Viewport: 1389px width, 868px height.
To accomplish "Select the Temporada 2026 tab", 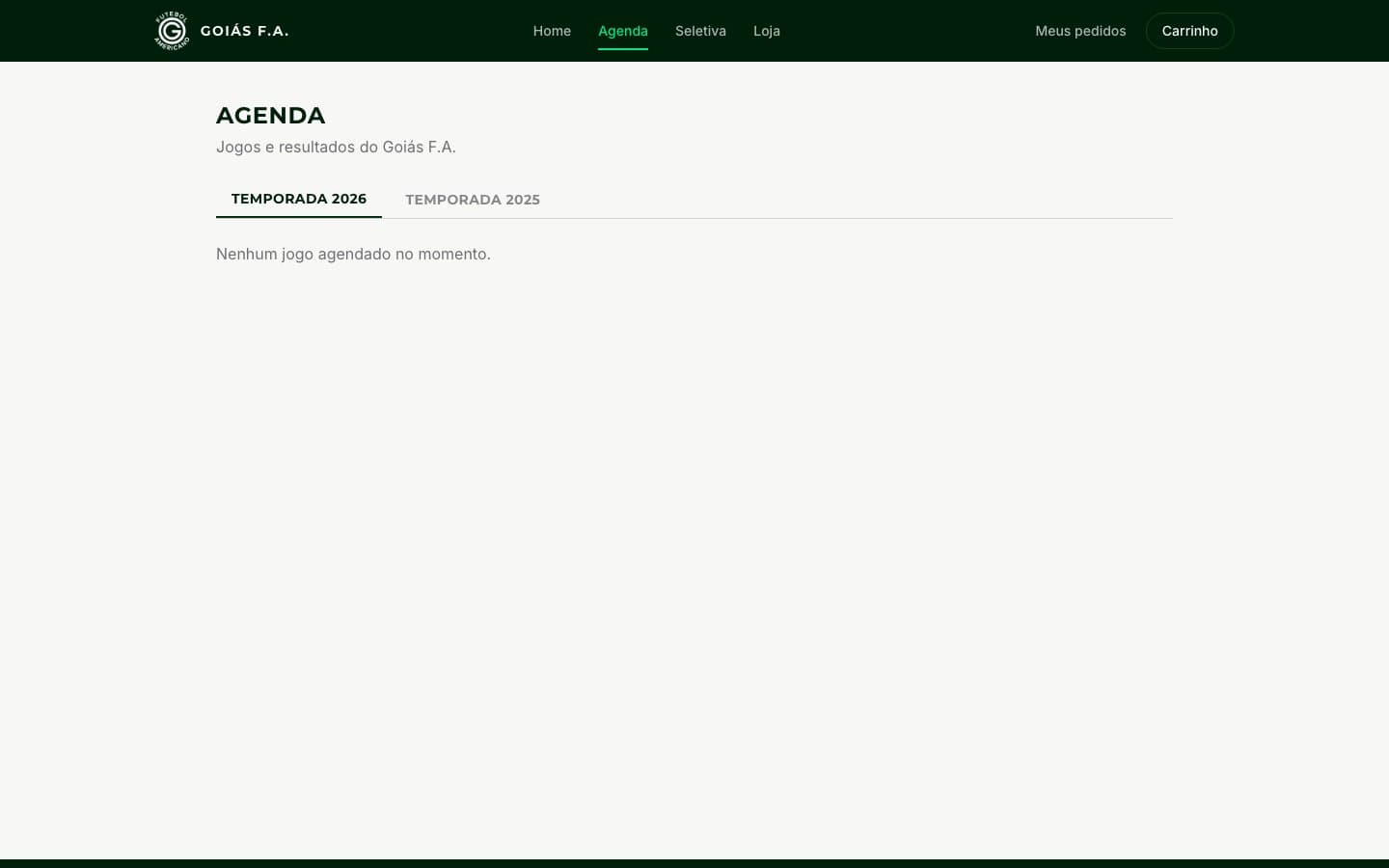I will (x=299, y=199).
